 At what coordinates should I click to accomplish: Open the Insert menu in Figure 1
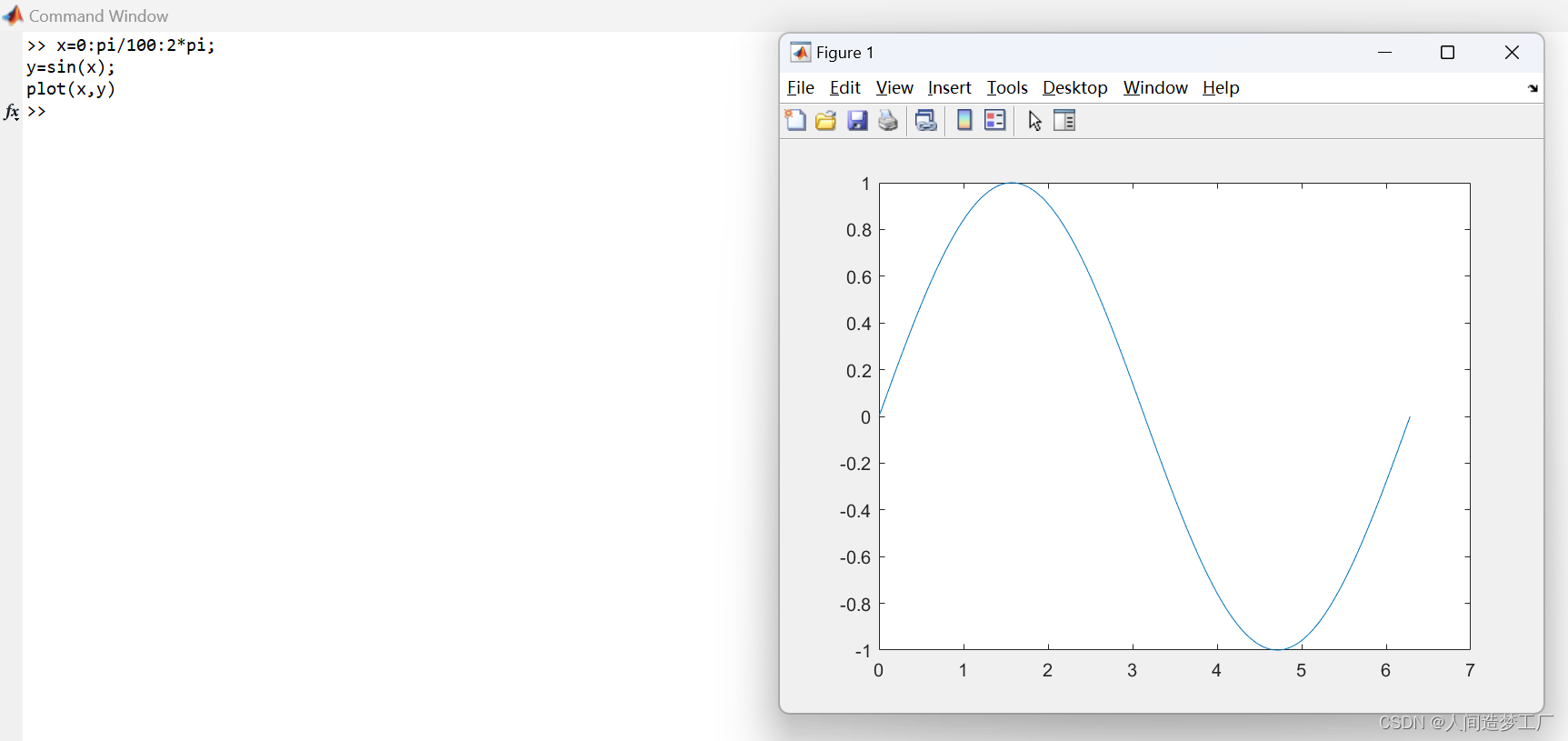[950, 88]
